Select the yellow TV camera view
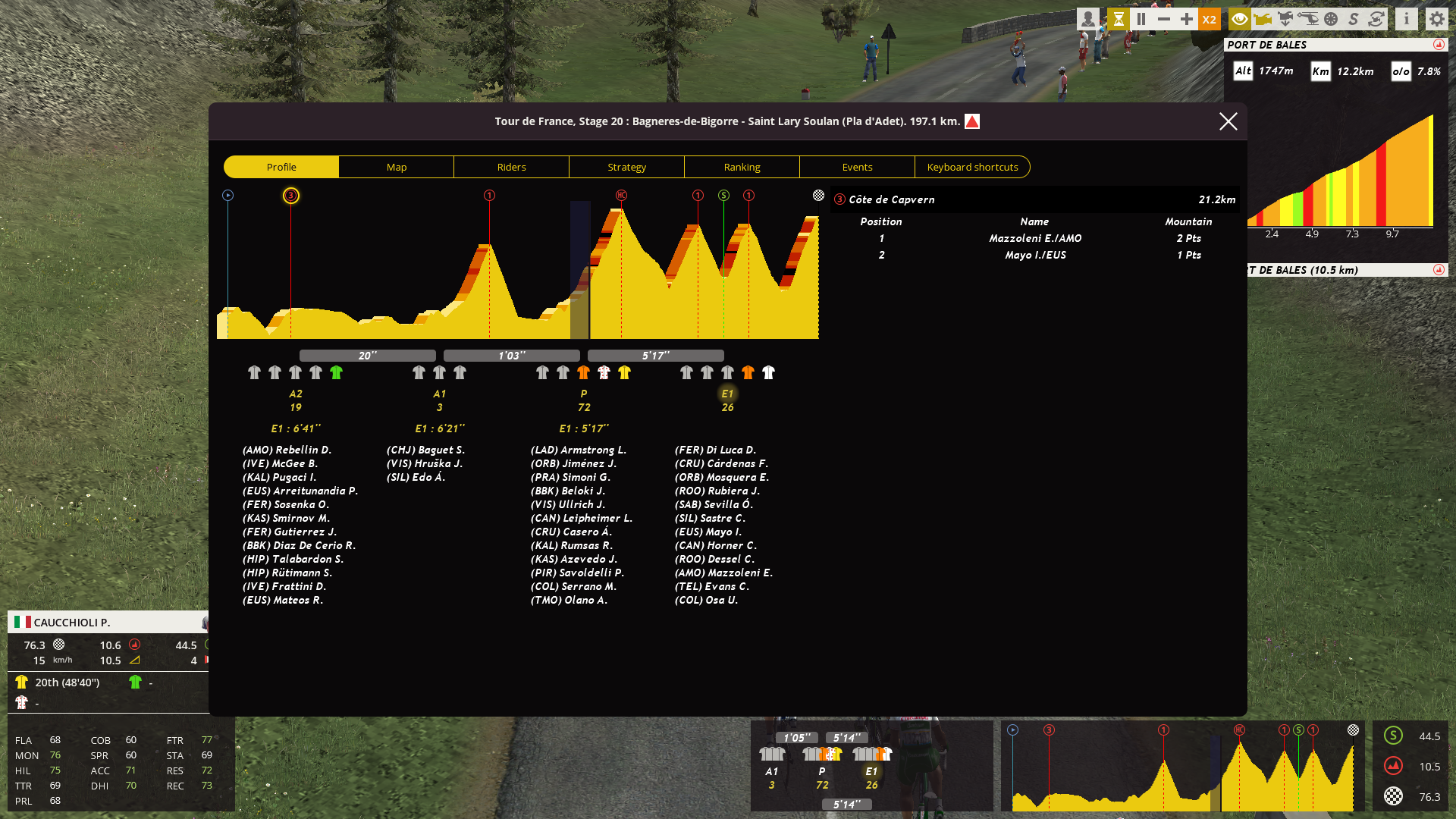 1263,20
